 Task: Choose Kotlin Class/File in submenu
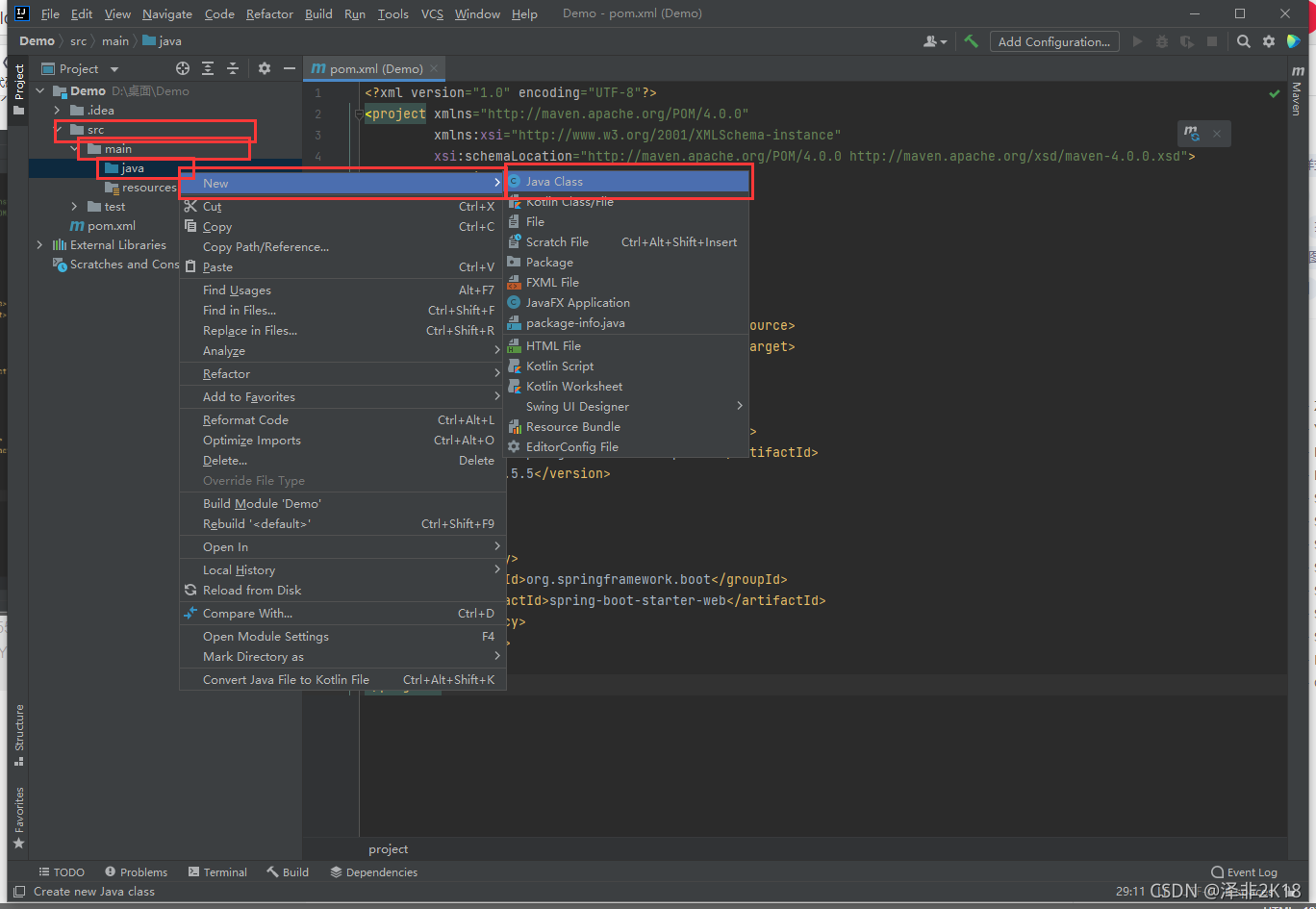tap(627, 202)
